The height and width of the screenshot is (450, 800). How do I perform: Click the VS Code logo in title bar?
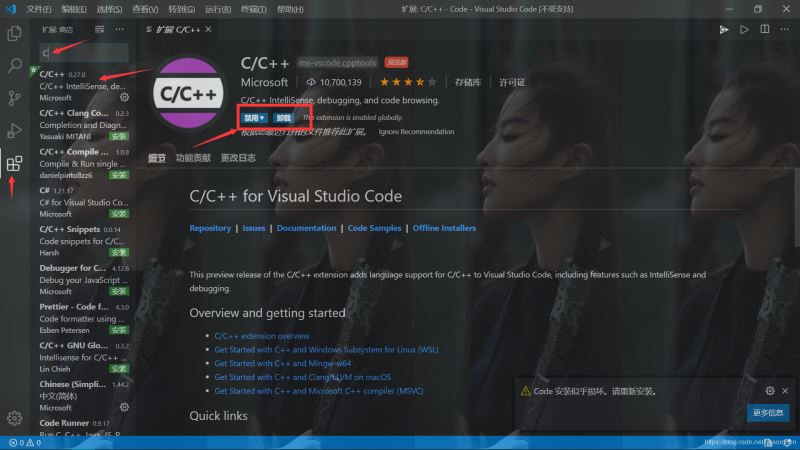tap(11, 9)
